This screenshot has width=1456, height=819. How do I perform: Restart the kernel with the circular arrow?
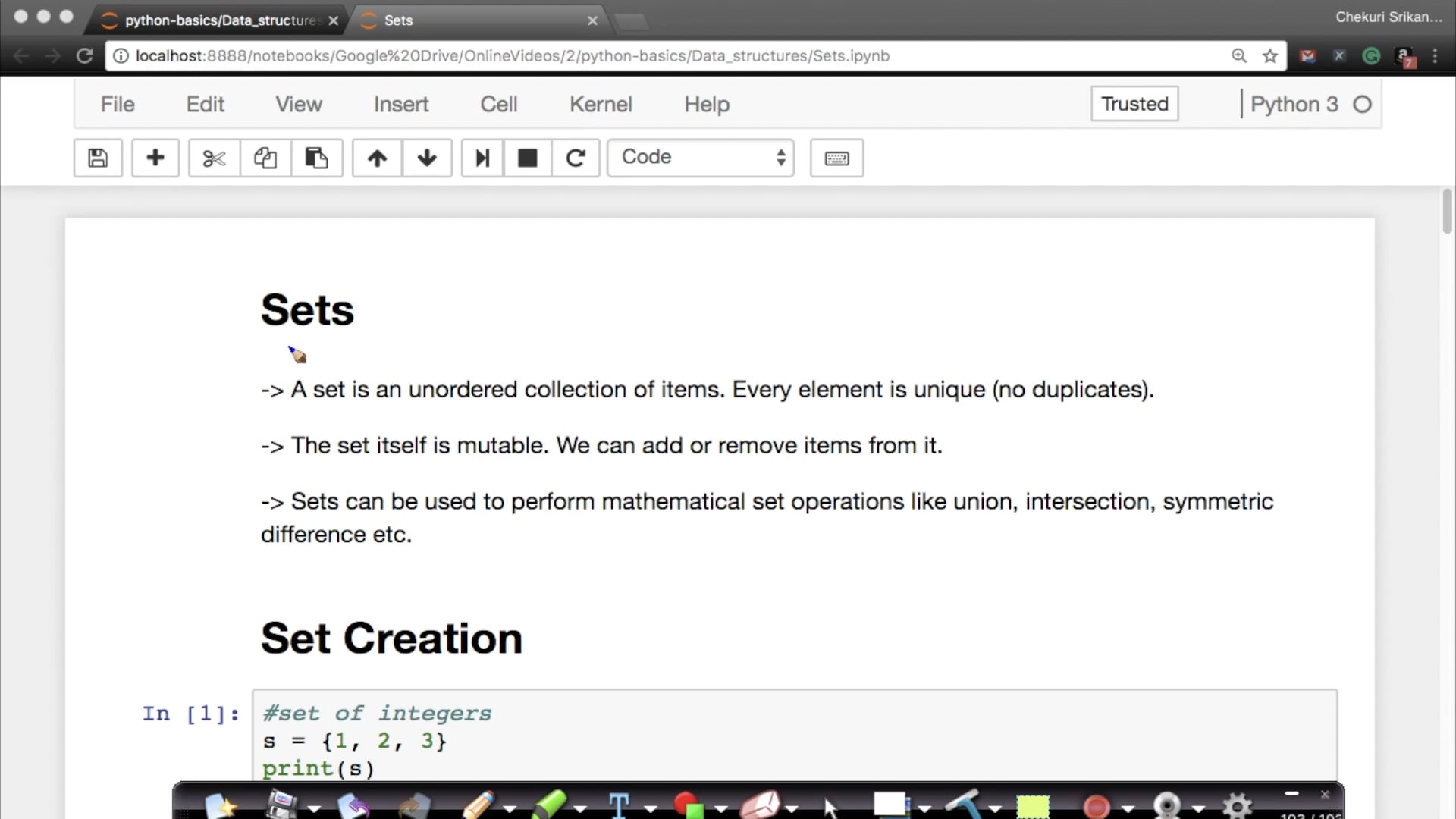pos(576,158)
